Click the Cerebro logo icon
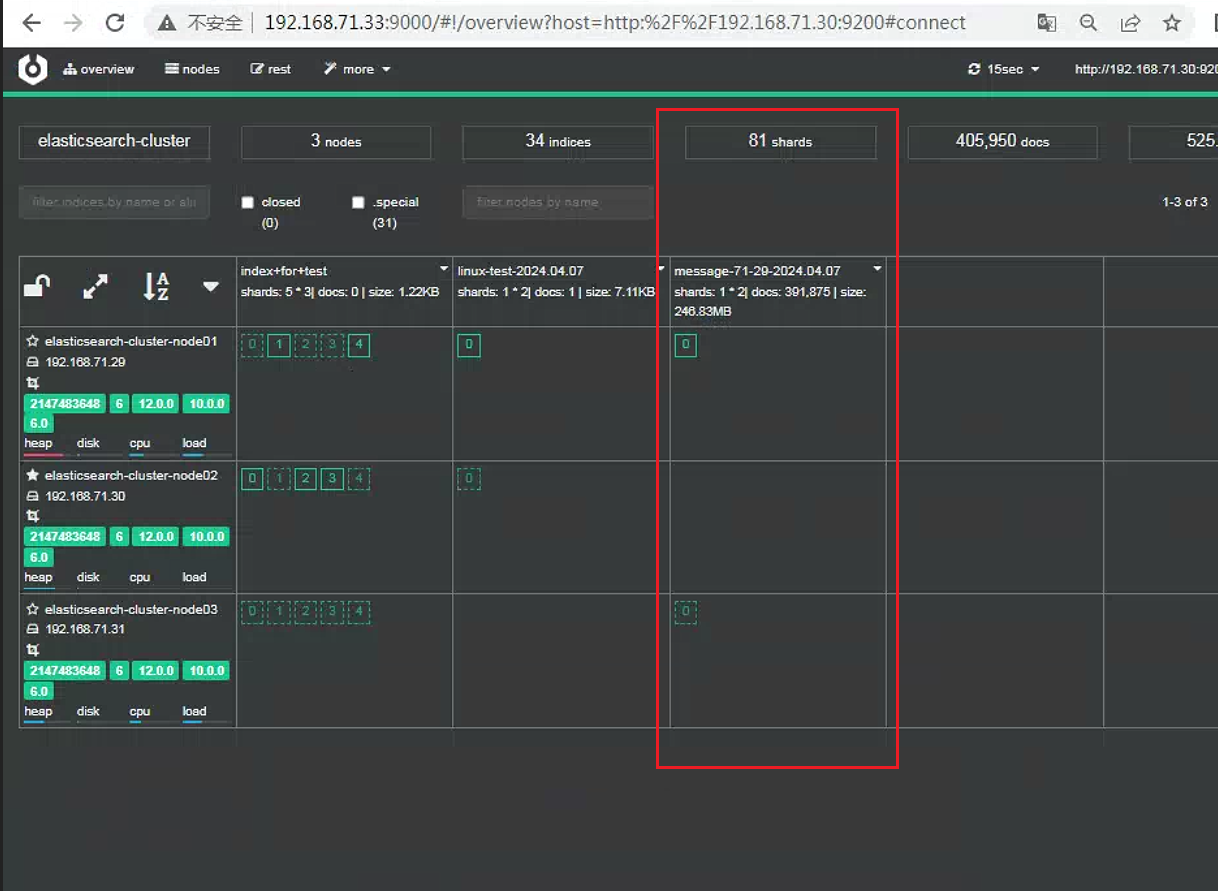Screen dimensions: 1218x891 pyautogui.click(x=33, y=69)
